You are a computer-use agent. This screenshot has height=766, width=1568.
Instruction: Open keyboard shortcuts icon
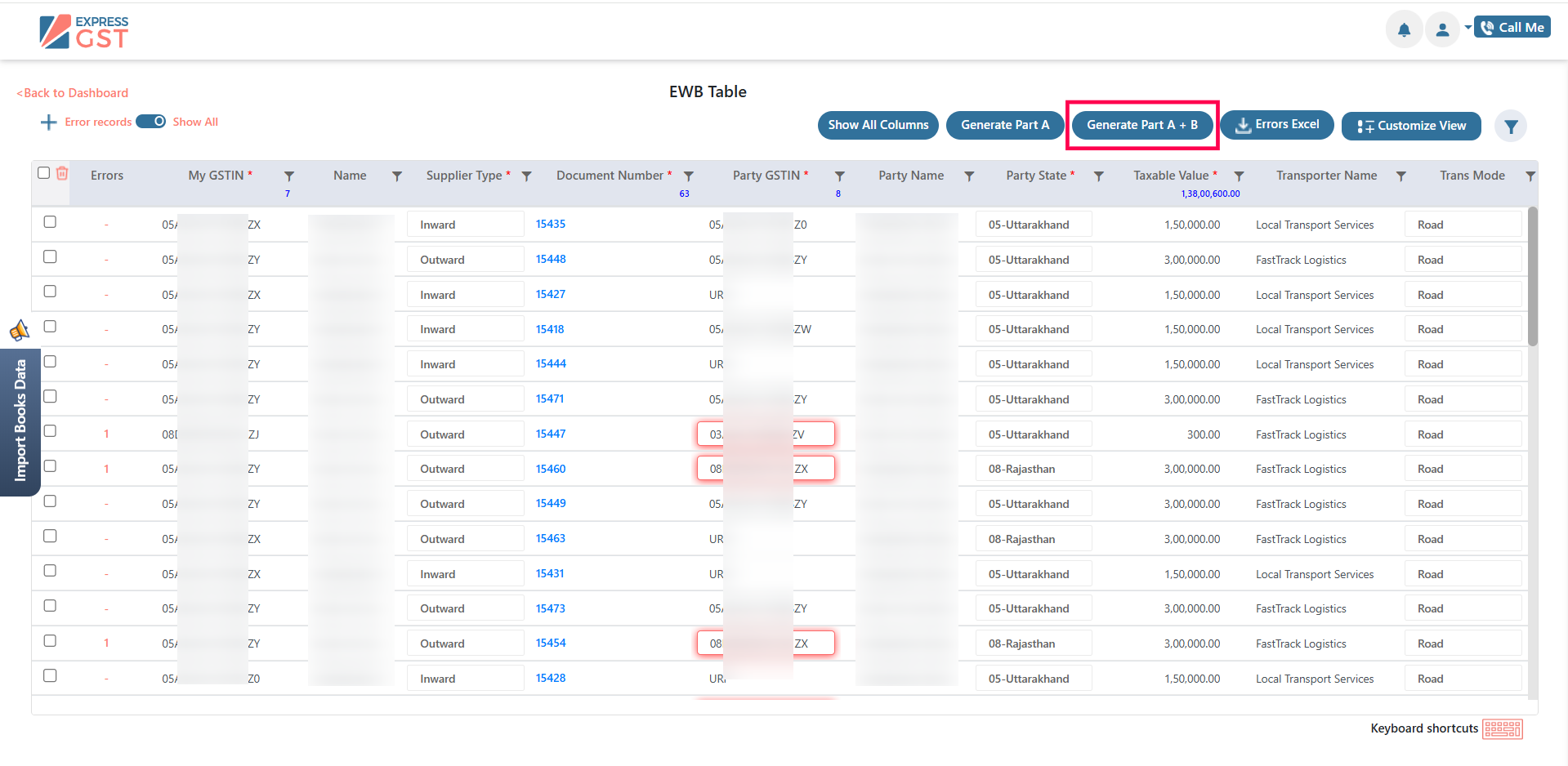pyautogui.click(x=1502, y=728)
